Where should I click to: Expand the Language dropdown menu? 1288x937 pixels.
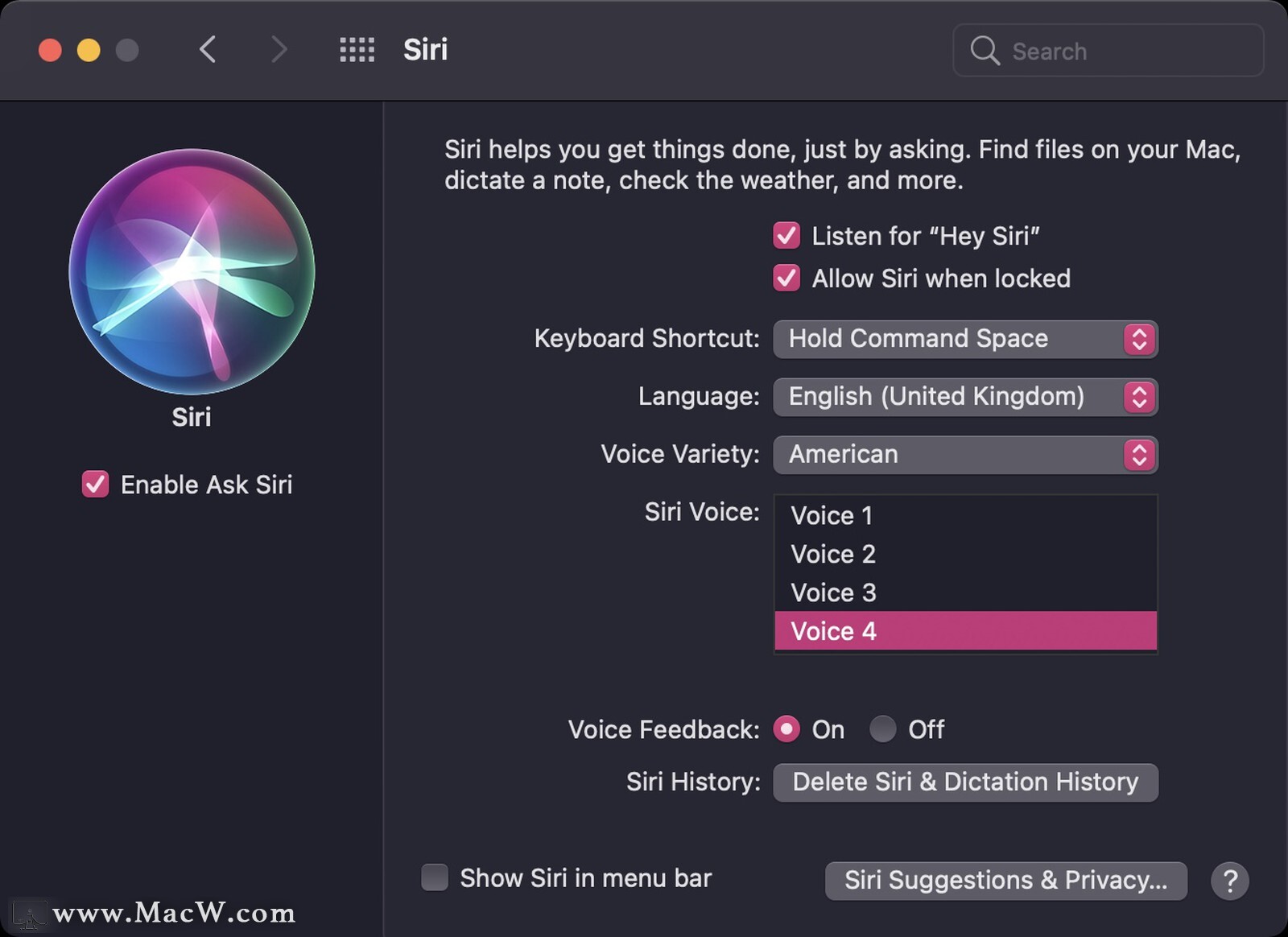pyautogui.click(x=965, y=397)
